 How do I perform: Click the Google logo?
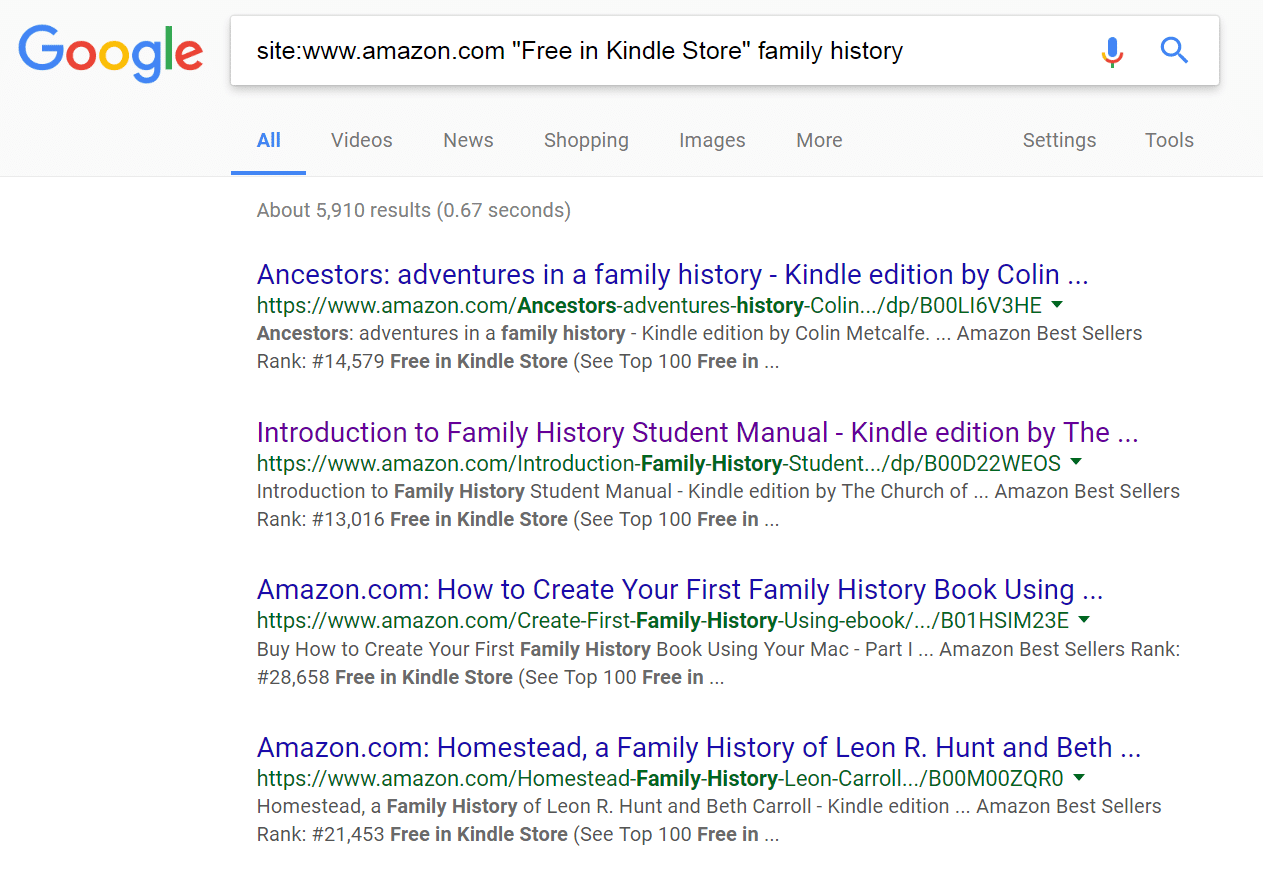point(110,52)
